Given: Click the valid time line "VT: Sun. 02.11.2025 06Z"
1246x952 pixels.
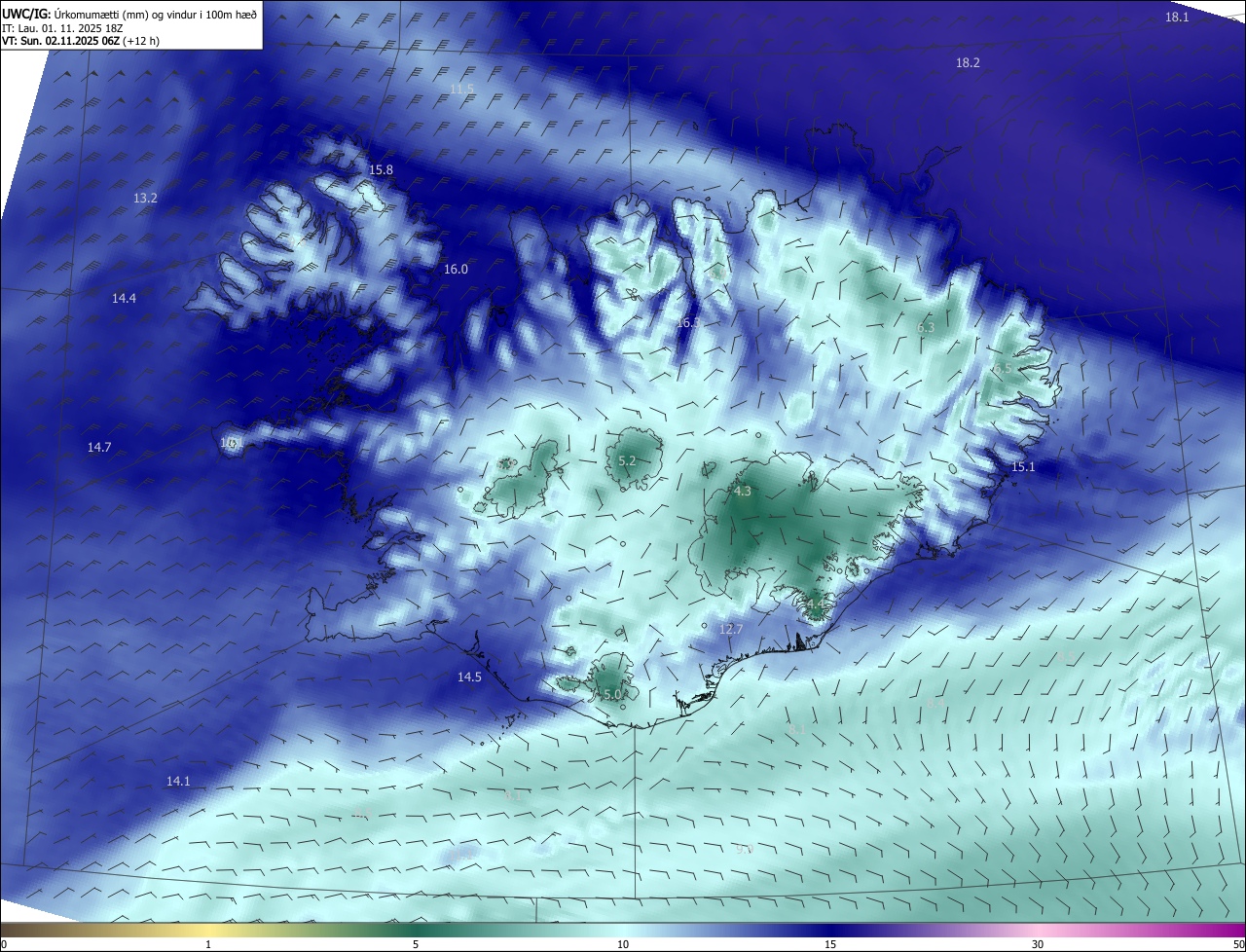Looking at the screenshot, I should click(61, 41).
